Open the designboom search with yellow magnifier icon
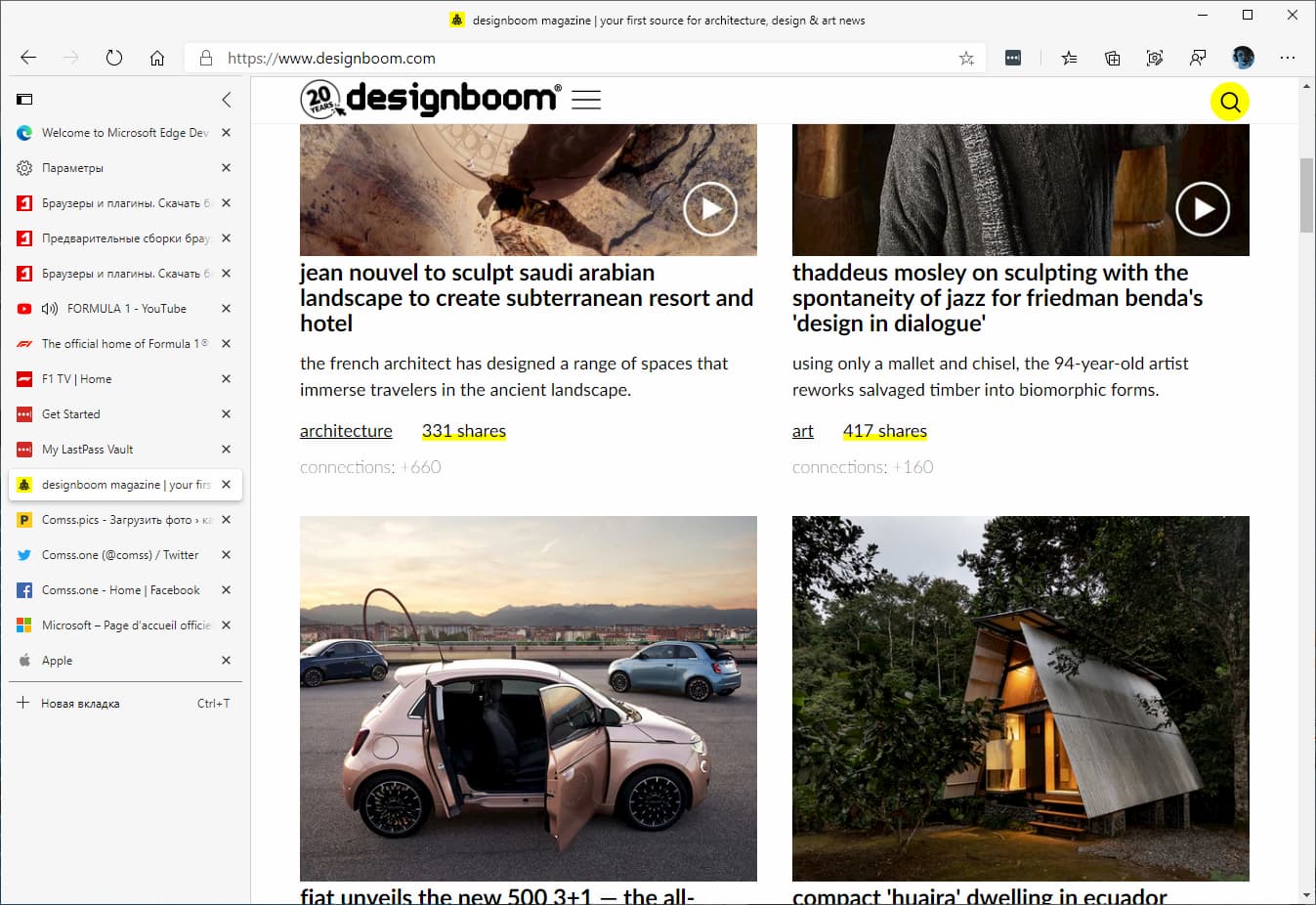The width and height of the screenshot is (1316, 905). (x=1230, y=101)
